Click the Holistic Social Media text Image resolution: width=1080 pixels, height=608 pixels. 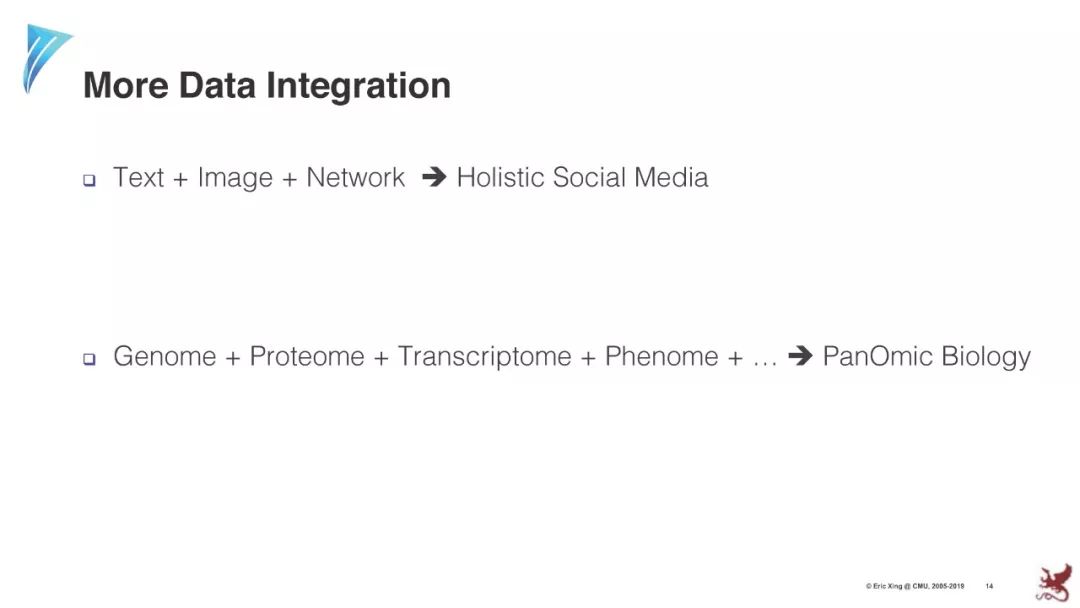(582, 177)
